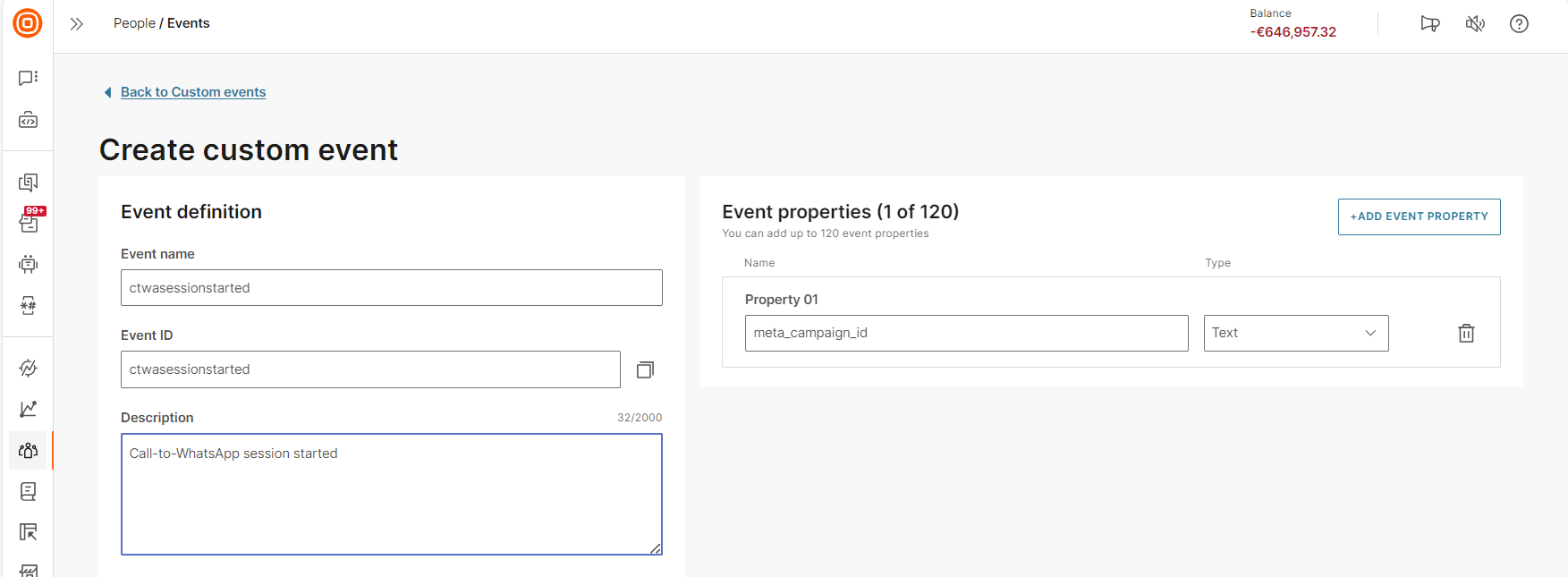Open the help question mark icon
The width and height of the screenshot is (1568, 577).
pyautogui.click(x=1519, y=24)
